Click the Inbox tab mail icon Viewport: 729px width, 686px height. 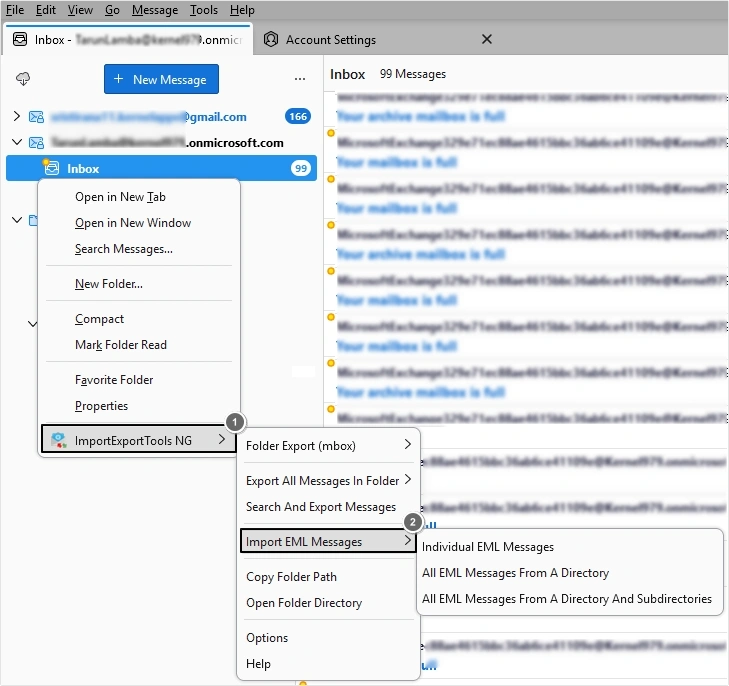[20, 40]
